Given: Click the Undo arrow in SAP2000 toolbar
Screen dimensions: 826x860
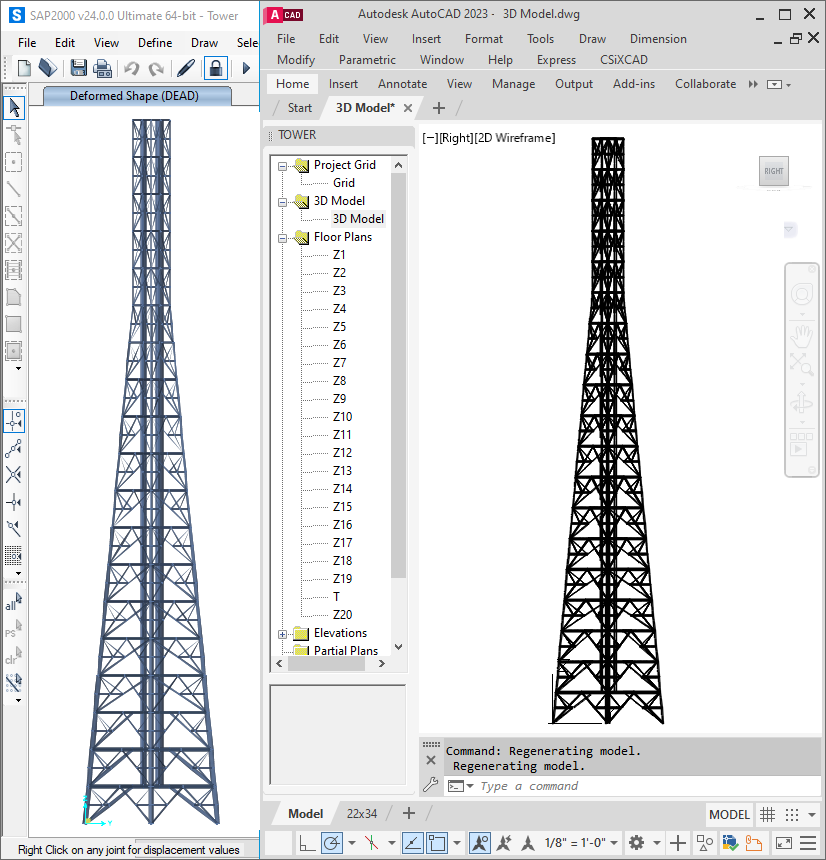Looking at the screenshot, I should pyautogui.click(x=132, y=68).
